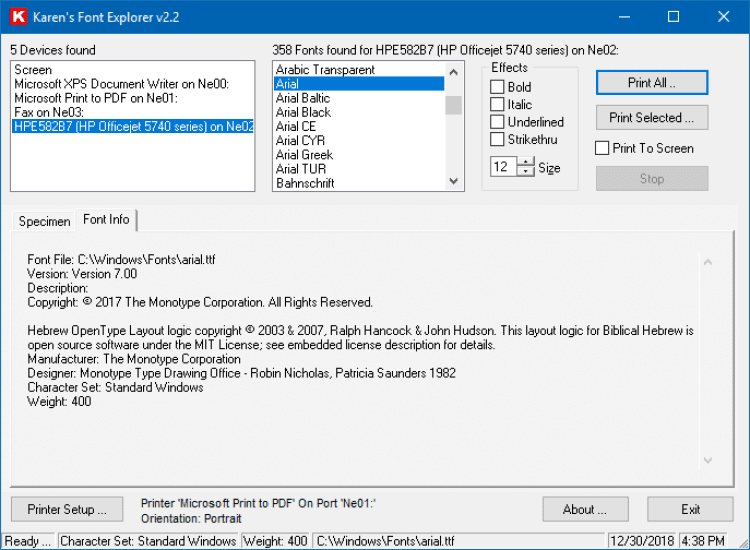Click the Karen's Font Explorer app icon
The width and height of the screenshot is (750, 550).
(x=17, y=16)
